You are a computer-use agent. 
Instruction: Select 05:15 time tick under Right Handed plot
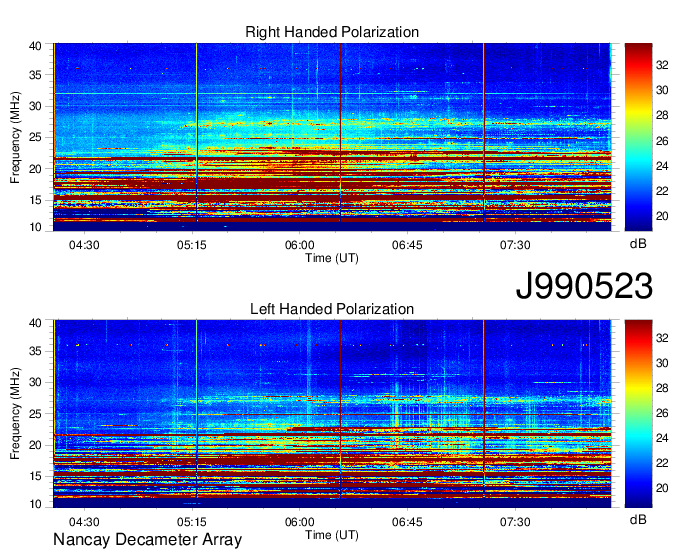click(192, 245)
